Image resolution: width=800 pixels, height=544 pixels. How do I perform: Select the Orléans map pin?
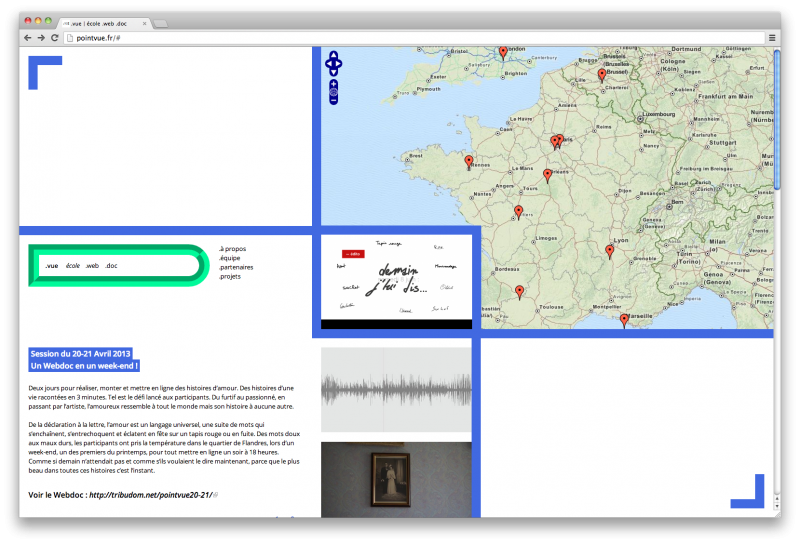(x=547, y=176)
